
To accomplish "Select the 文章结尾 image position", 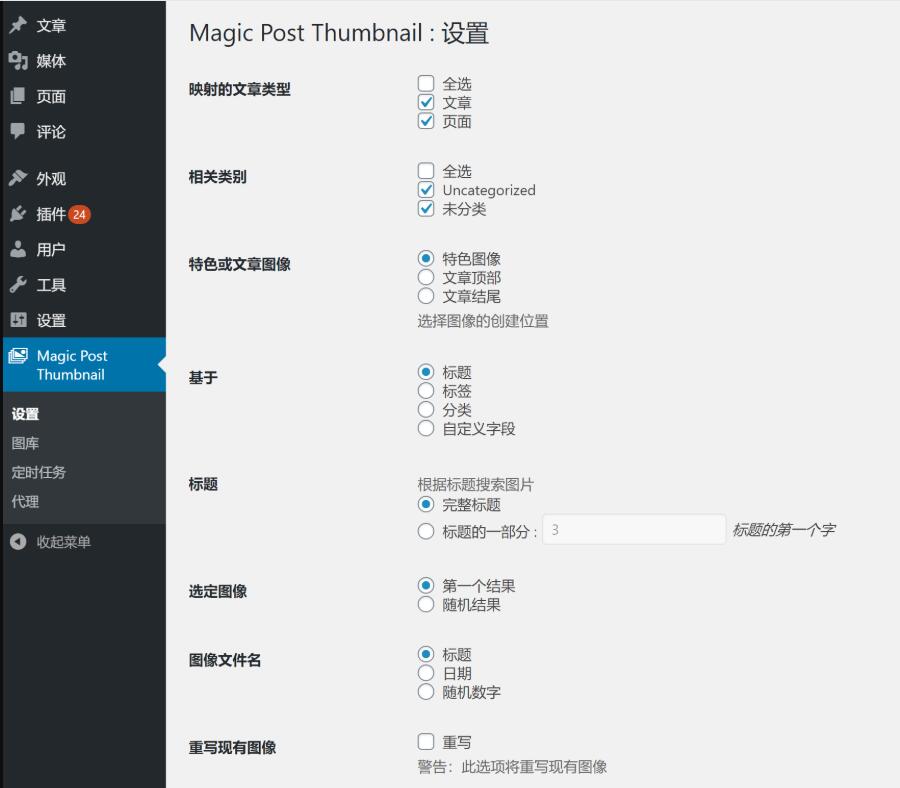I will [x=426, y=296].
